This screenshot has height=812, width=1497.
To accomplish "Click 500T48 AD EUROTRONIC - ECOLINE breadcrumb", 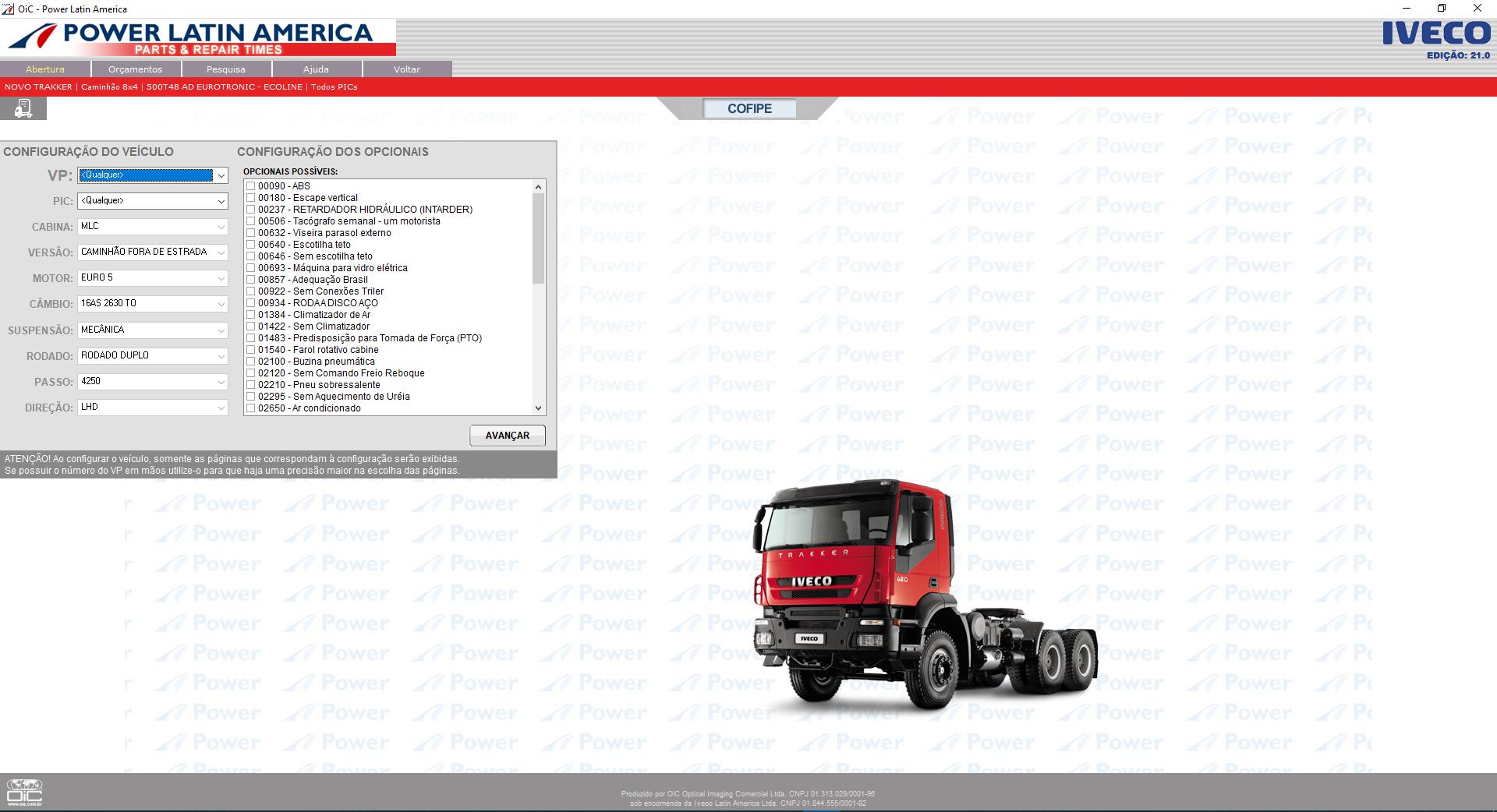I will (x=225, y=87).
